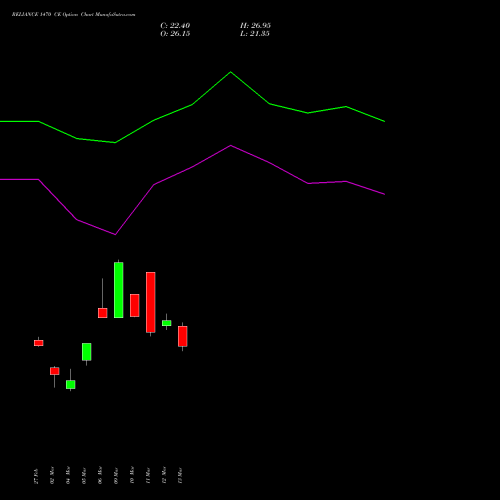Select the 27 Feb date label
500x500 pixels.
(36, 476)
